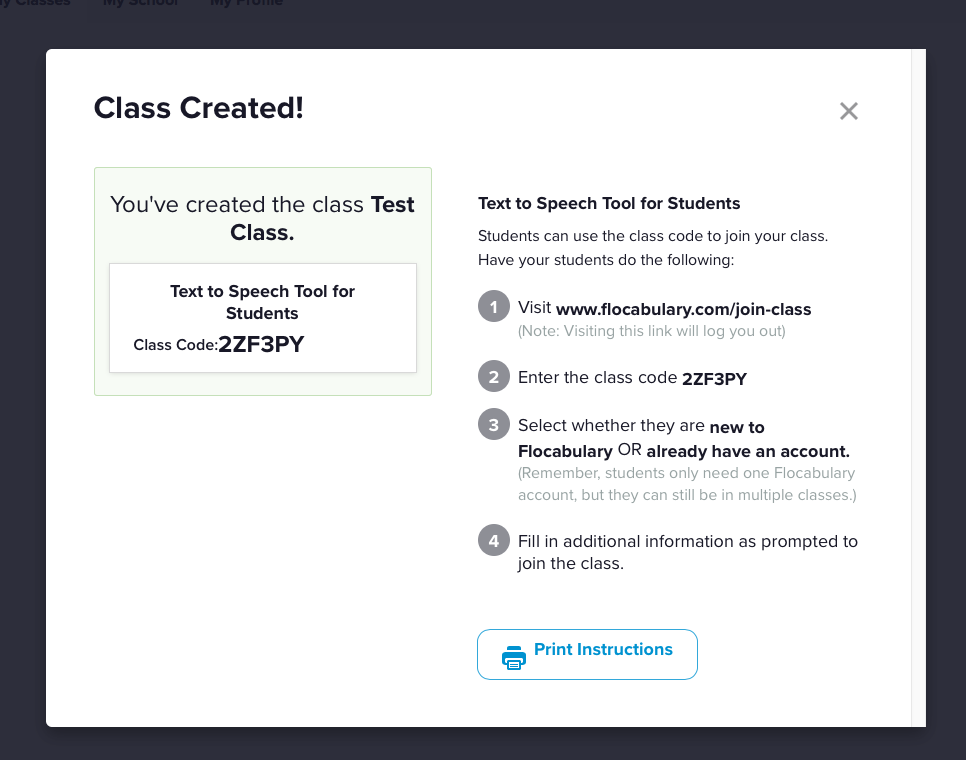Viewport: 966px width, 760px height.
Task: Click the Class Created! heading
Action: pyautogui.click(x=198, y=108)
